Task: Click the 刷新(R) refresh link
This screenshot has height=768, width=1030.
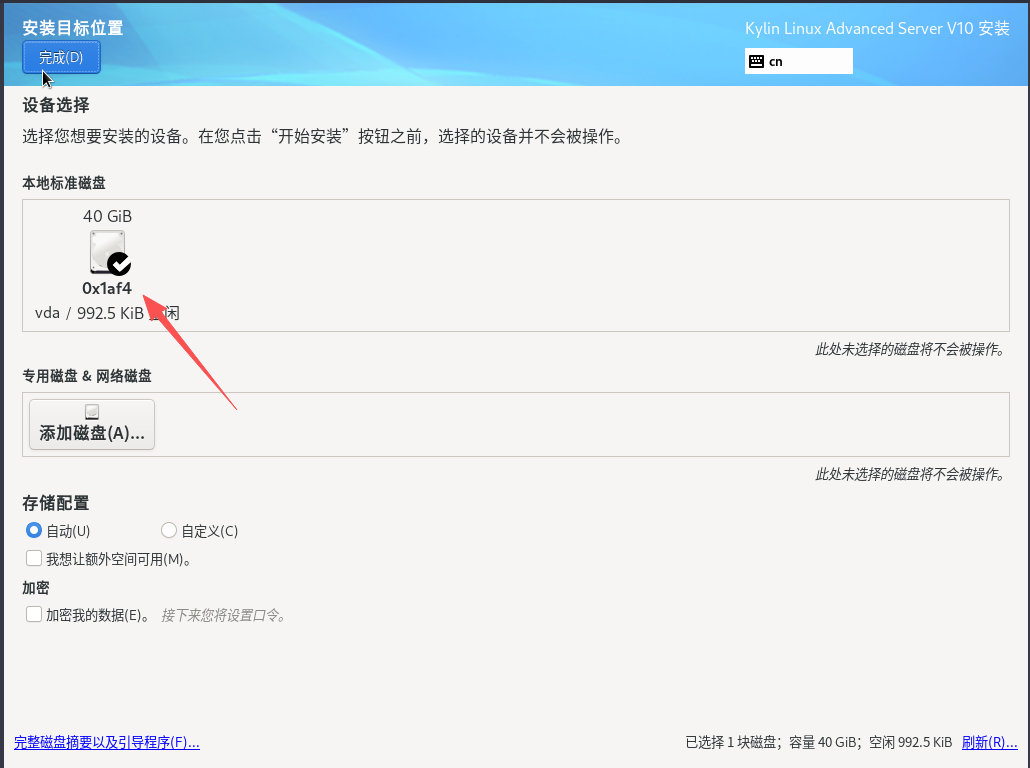Action: click(x=989, y=742)
